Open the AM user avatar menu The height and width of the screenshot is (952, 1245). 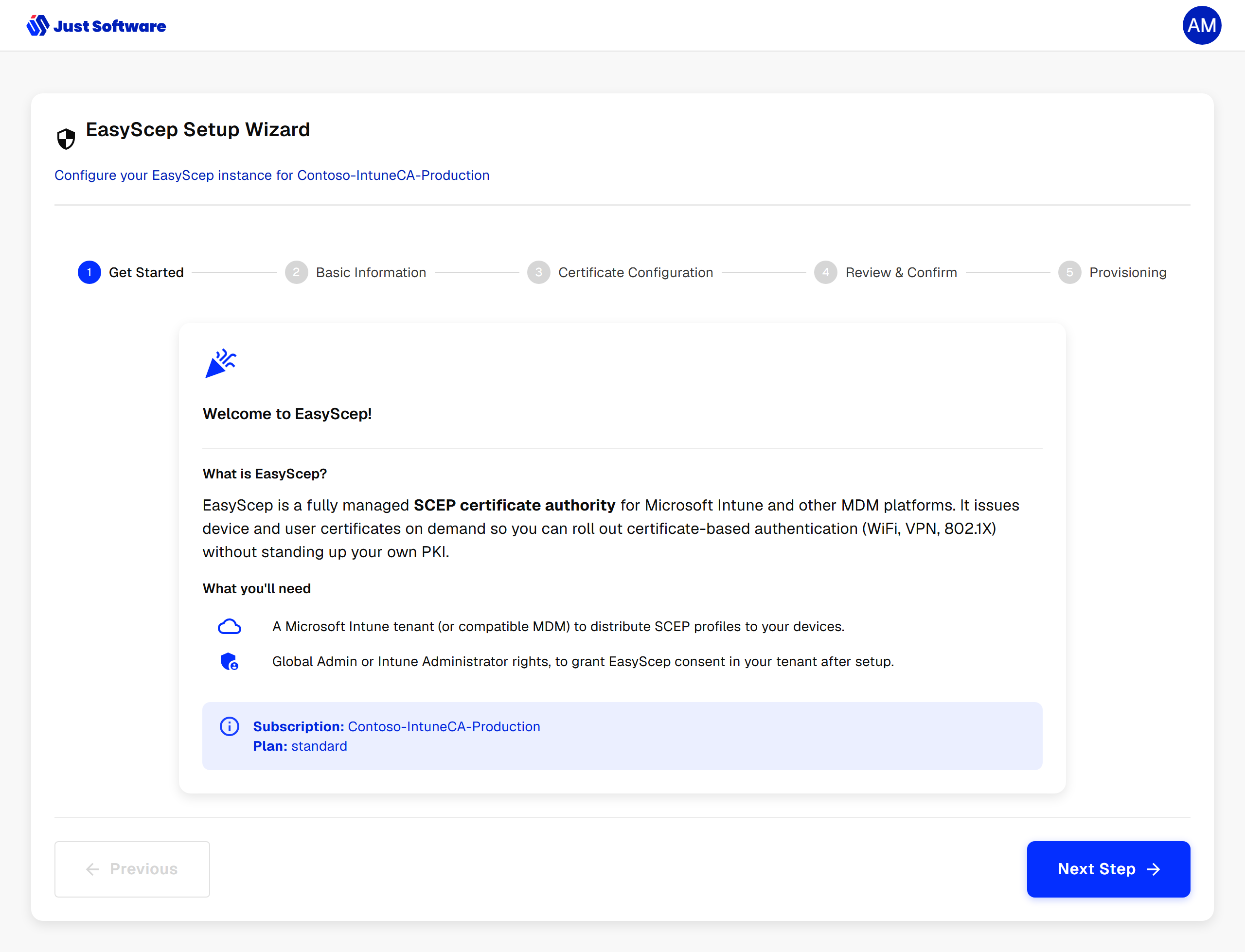pyautogui.click(x=1201, y=25)
